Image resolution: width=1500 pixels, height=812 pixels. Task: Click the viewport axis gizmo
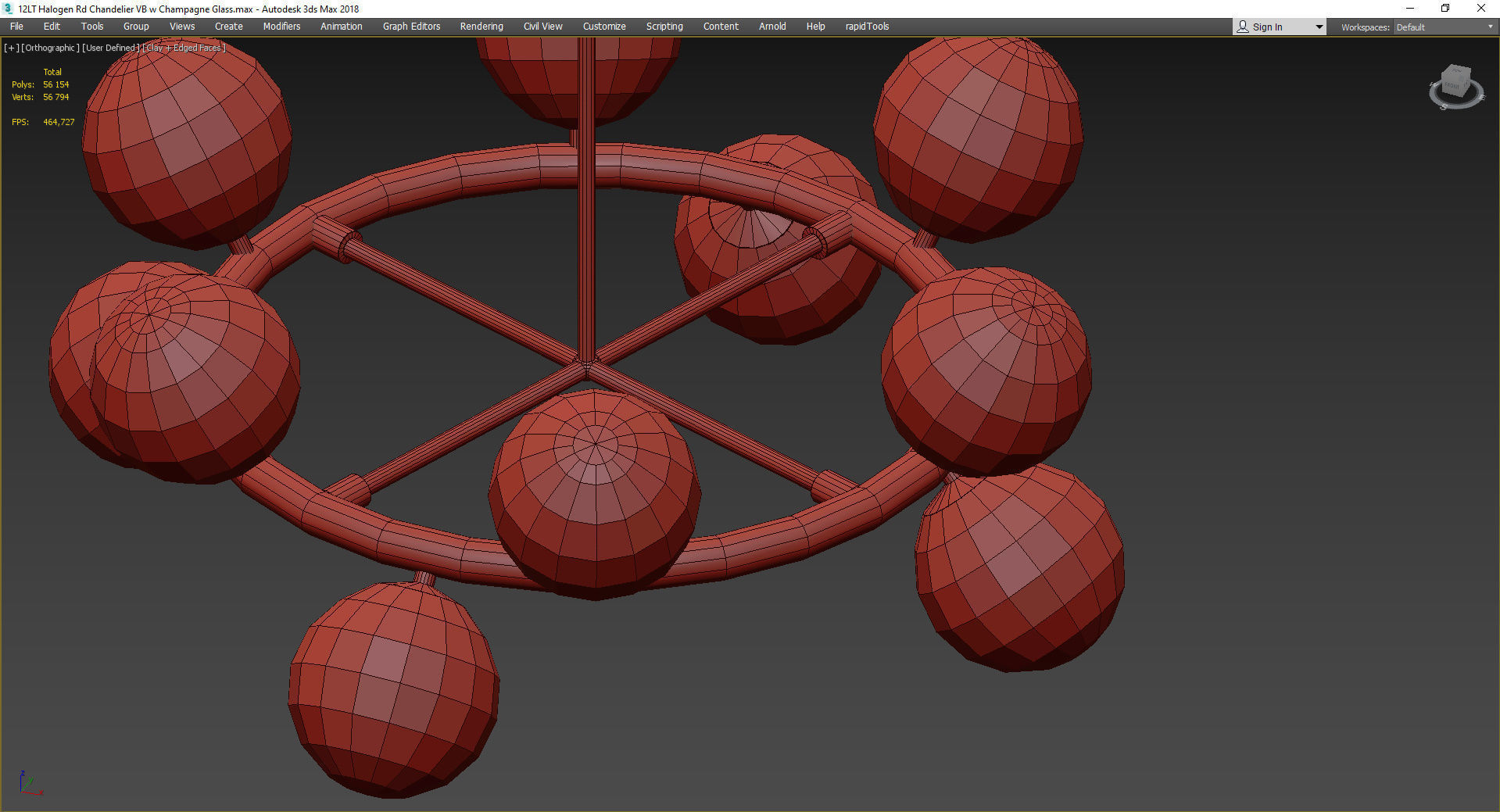(x=30, y=783)
